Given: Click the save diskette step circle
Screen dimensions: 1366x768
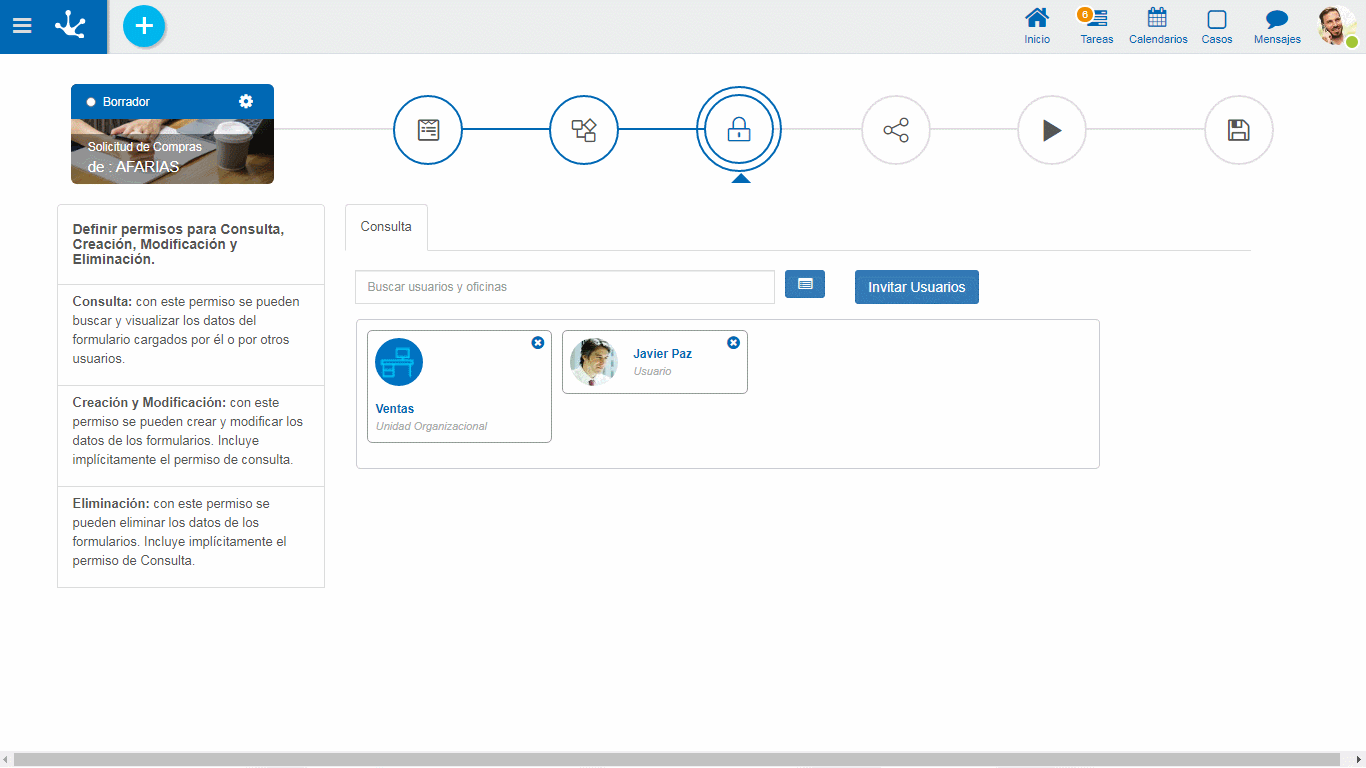Looking at the screenshot, I should pyautogui.click(x=1239, y=130).
